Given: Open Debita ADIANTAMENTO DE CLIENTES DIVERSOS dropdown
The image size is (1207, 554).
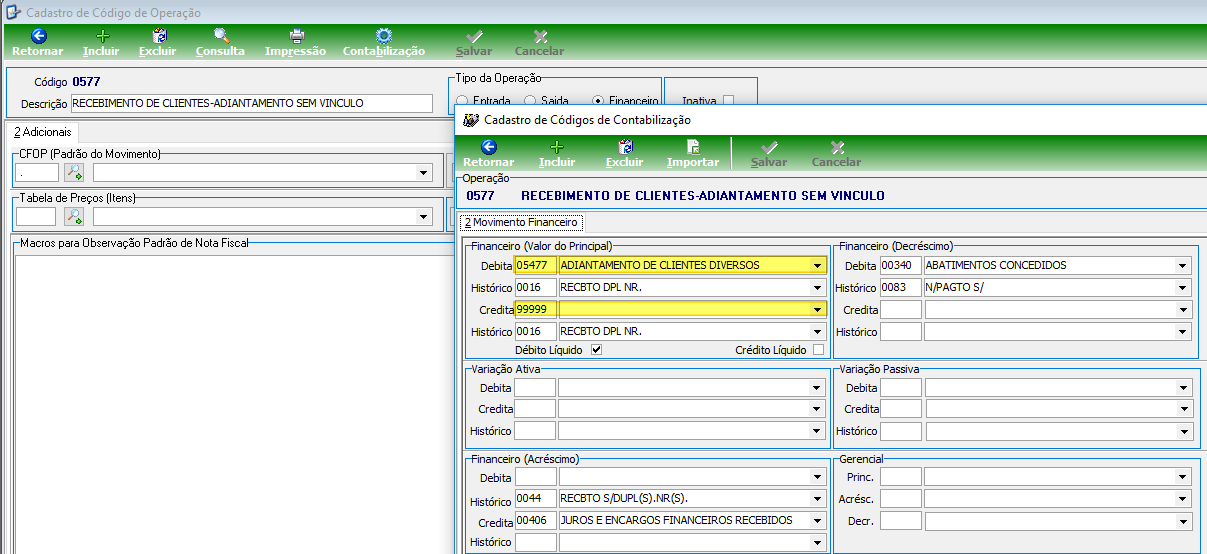Looking at the screenshot, I should coord(818,266).
